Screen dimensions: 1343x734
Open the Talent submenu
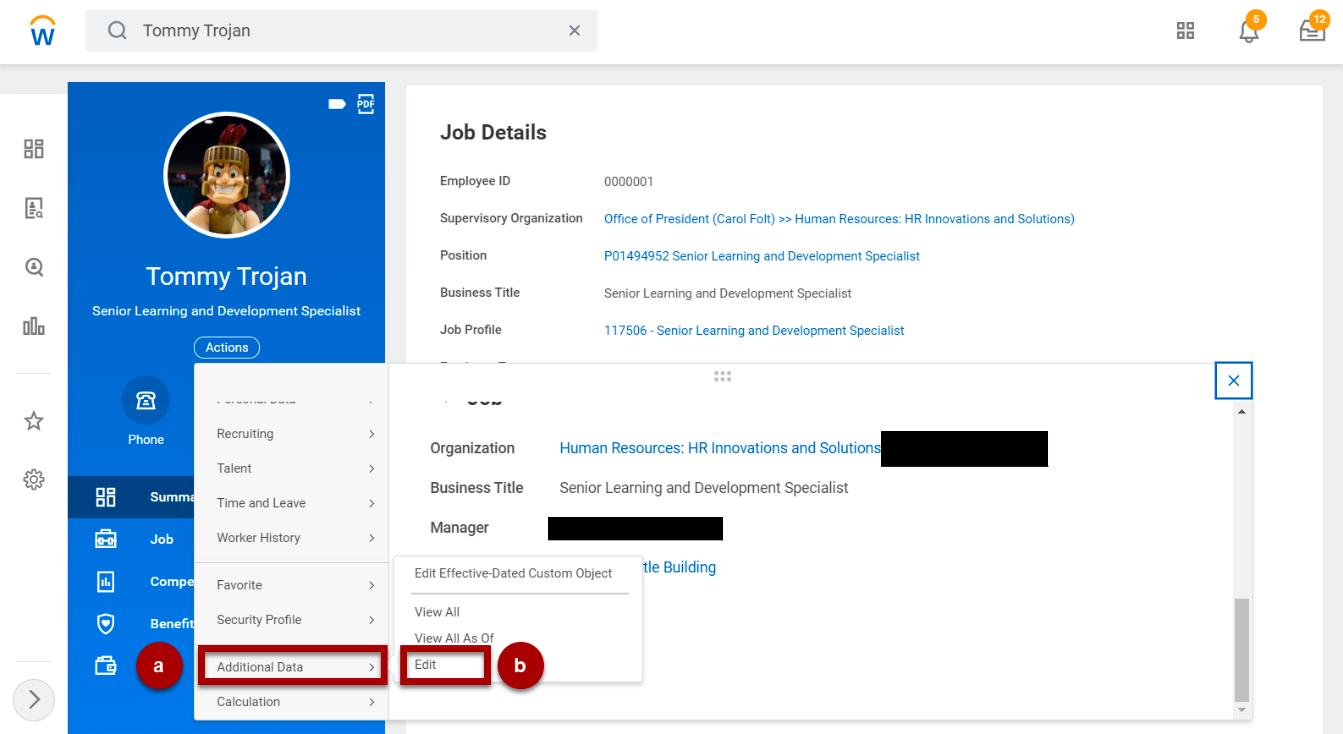coord(290,468)
